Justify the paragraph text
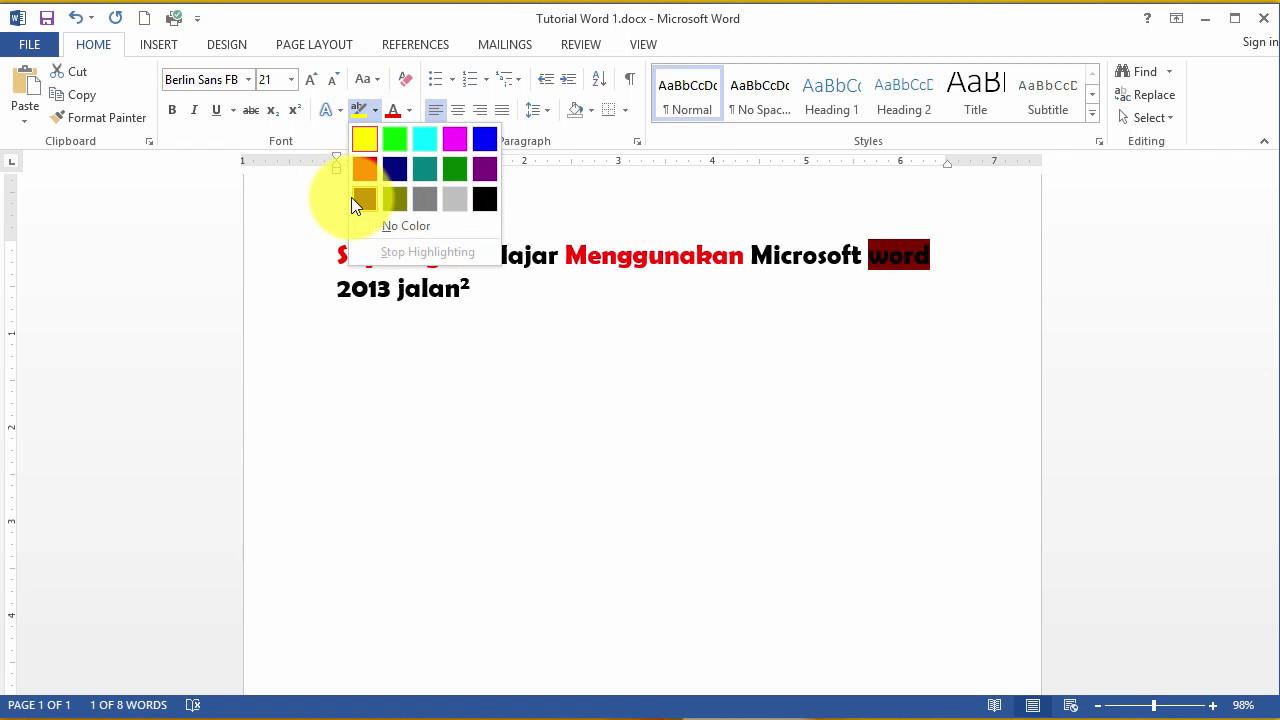The width and height of the screenshot is (1280, 720). [502, 110]
